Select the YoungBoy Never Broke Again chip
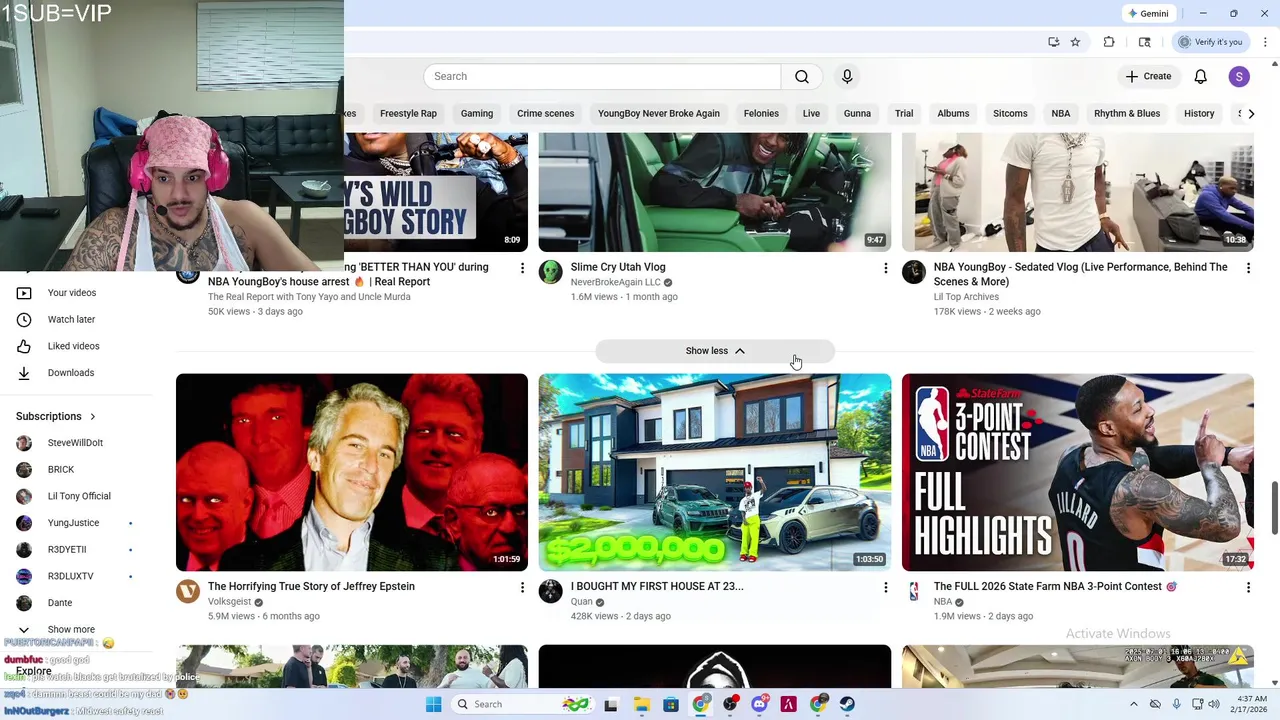Screen dimensions: 1280x720 tap(658, 114)
